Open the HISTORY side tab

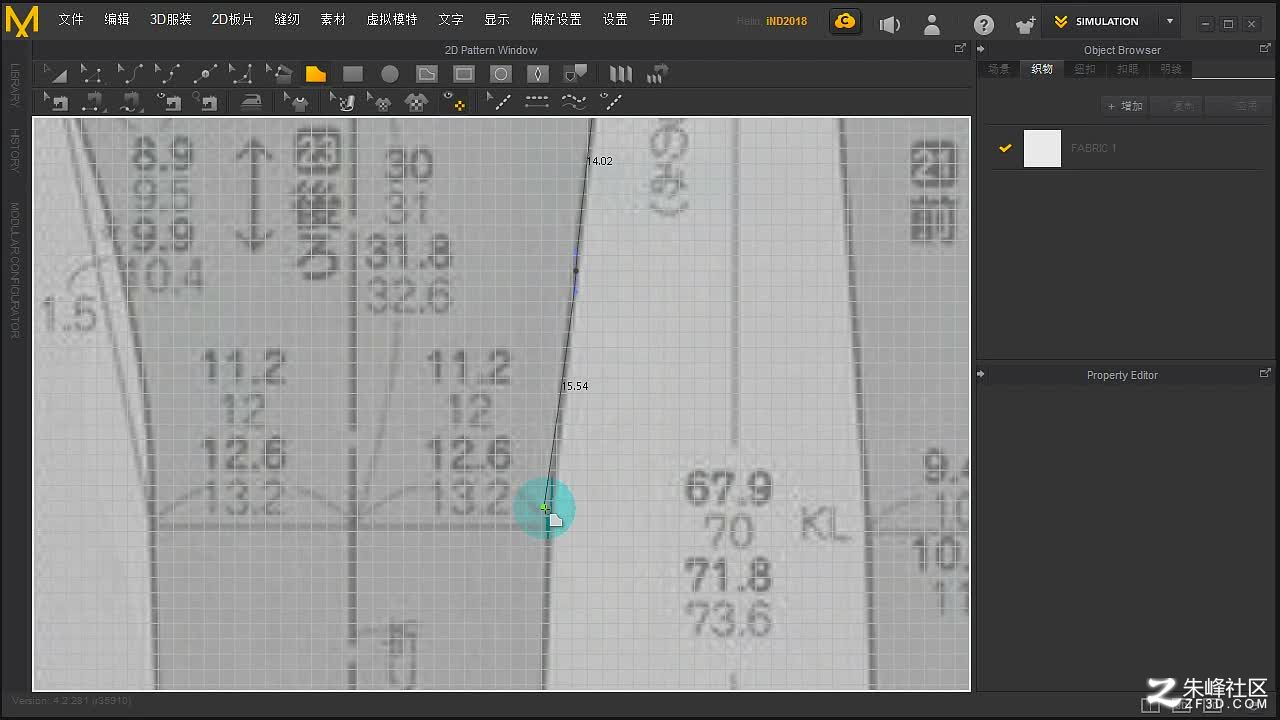click(15, 151)
